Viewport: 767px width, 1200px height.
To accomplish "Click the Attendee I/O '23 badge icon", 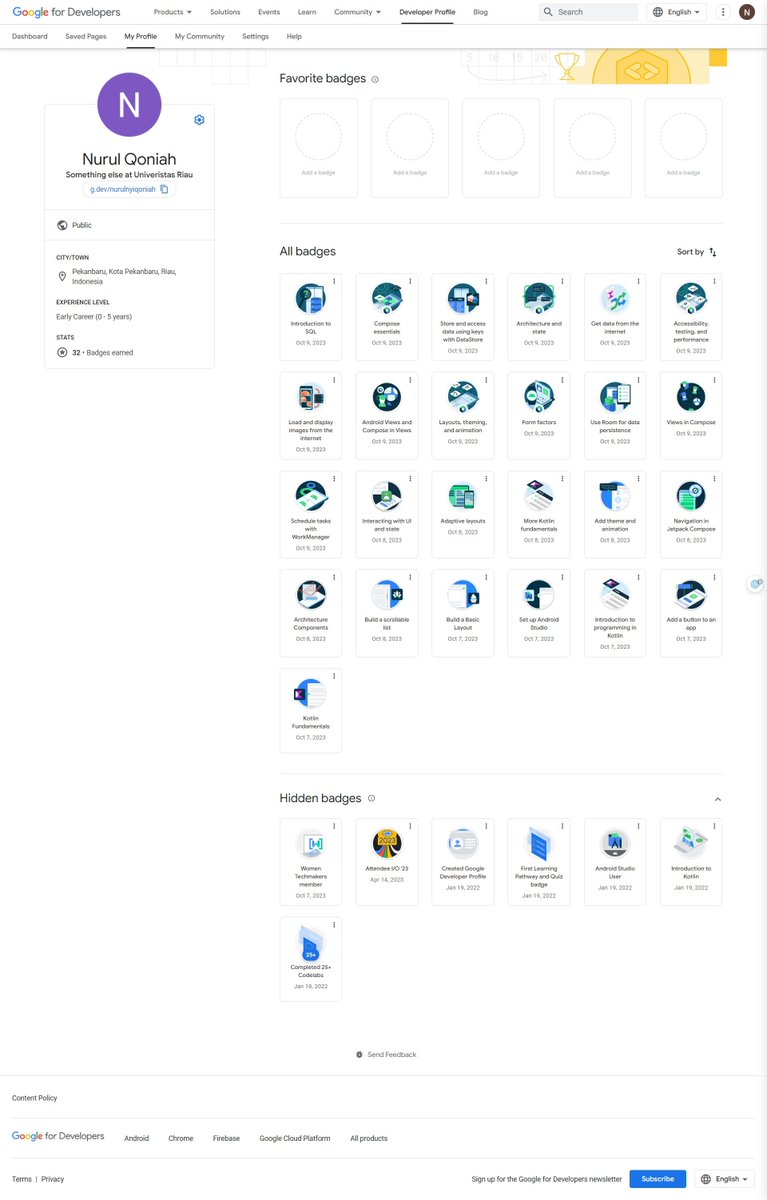I will (387, 844).
